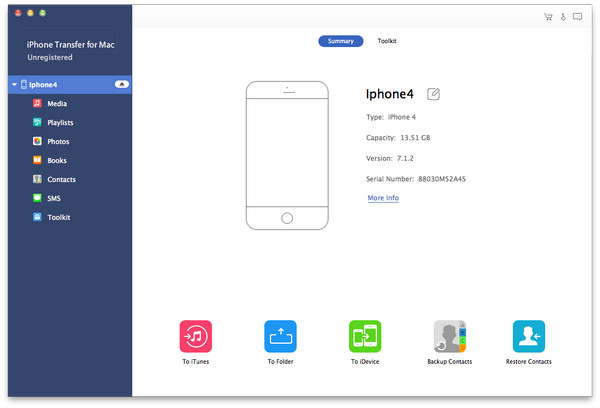Viewport: 600px width, 408px height.
Task: Open the More Info link
Action: (383, 198)
